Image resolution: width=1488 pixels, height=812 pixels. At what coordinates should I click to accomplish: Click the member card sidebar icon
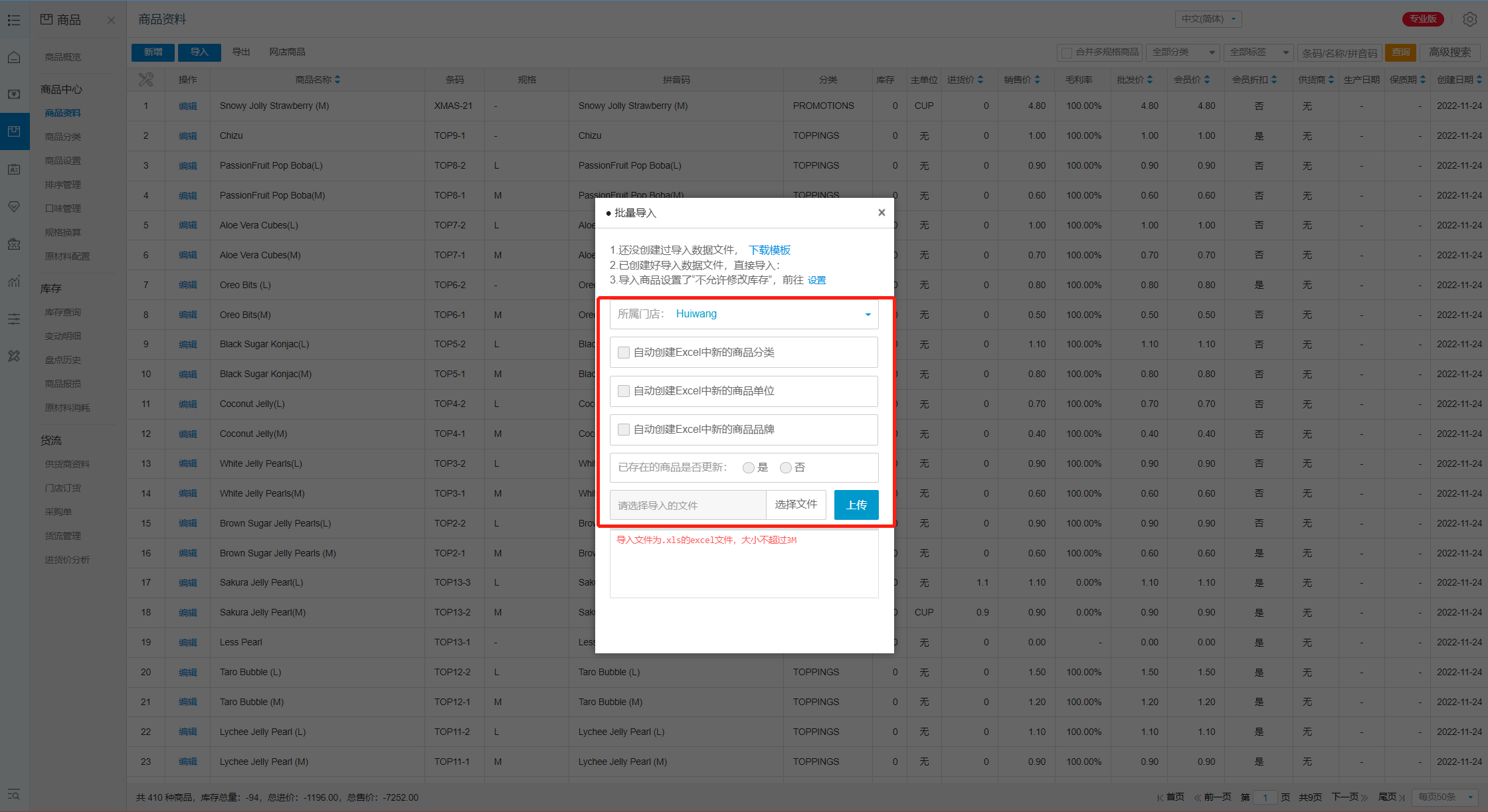coord(14,169)
